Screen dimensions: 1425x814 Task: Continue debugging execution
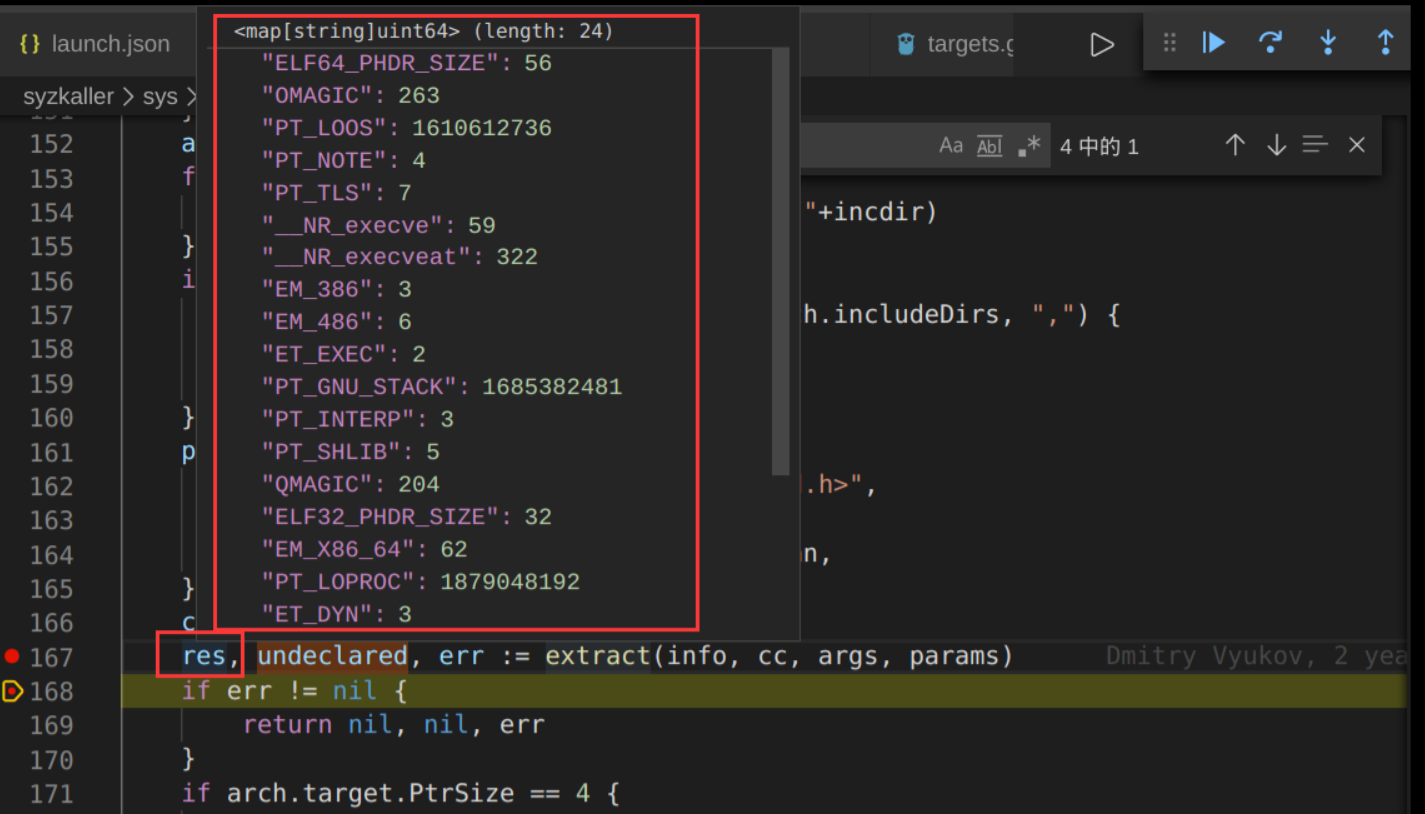1213,42
